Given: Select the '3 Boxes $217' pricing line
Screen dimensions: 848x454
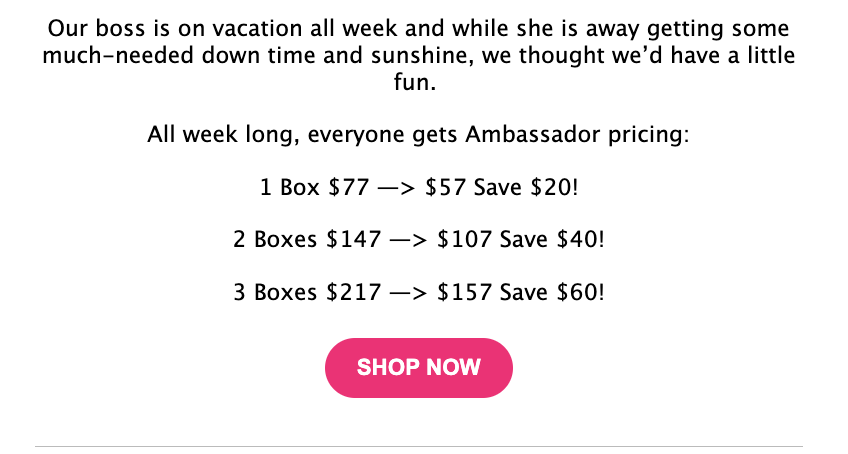Looking at the screenshot, I should [419, 292].
